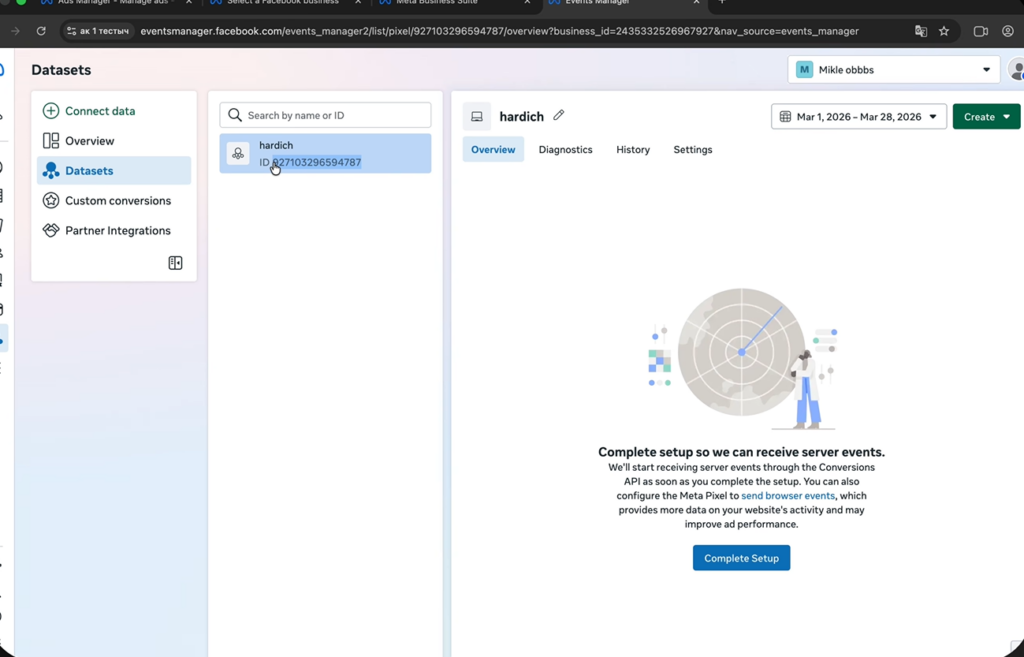Click the M avatar in account selector
The image size is (1024, 657).
(x=805, y=70)
